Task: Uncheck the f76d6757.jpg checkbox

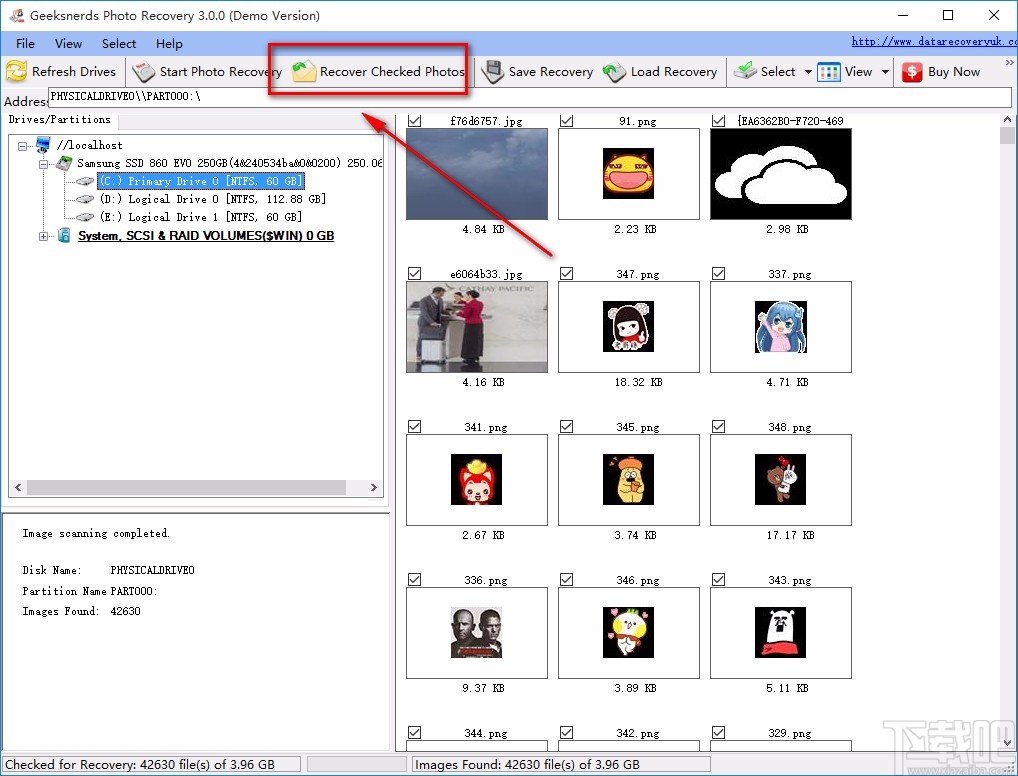Action: coord(414,121)
